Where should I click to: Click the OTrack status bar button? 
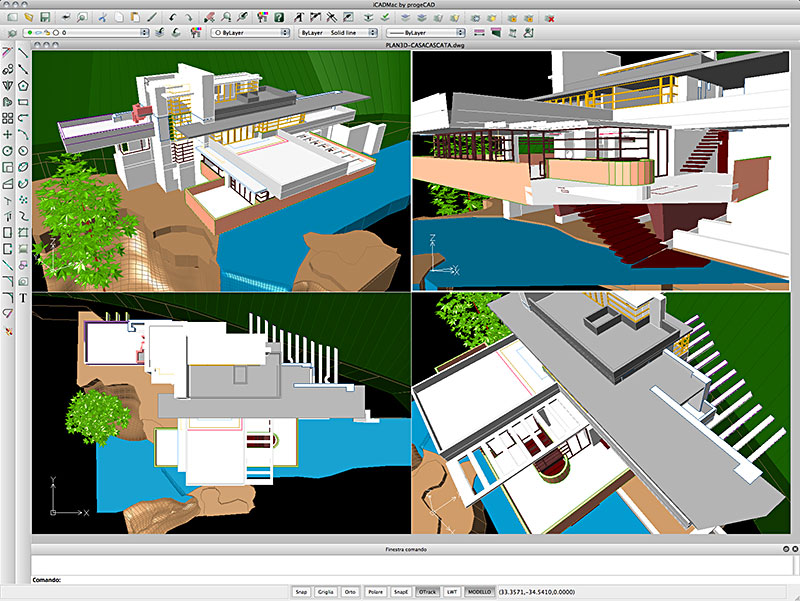point(427,592)
